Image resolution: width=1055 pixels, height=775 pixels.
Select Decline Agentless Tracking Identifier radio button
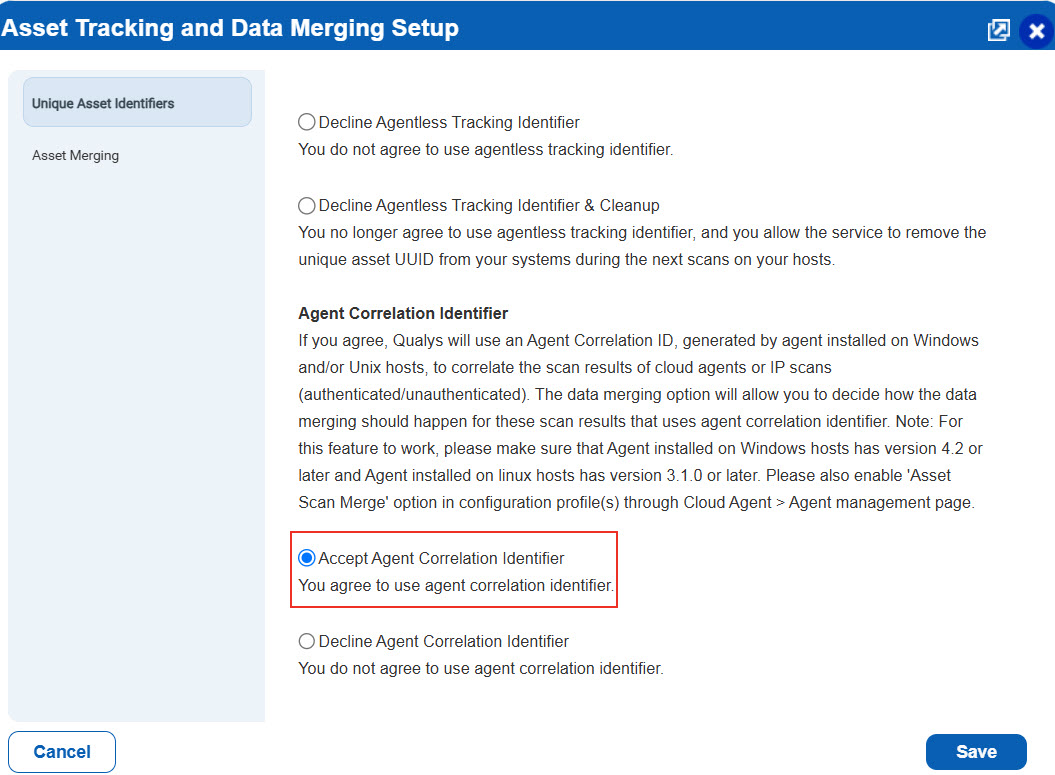(x=307, y=123)
